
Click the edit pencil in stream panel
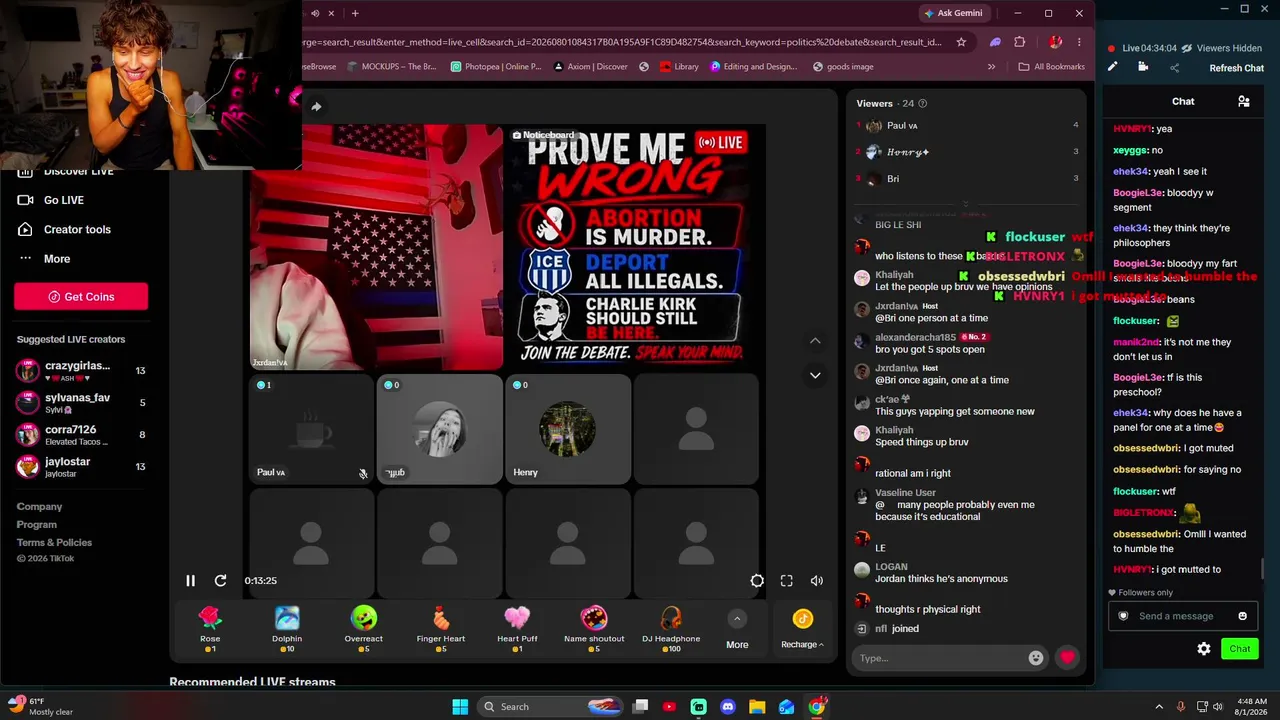pos(1112,67)
